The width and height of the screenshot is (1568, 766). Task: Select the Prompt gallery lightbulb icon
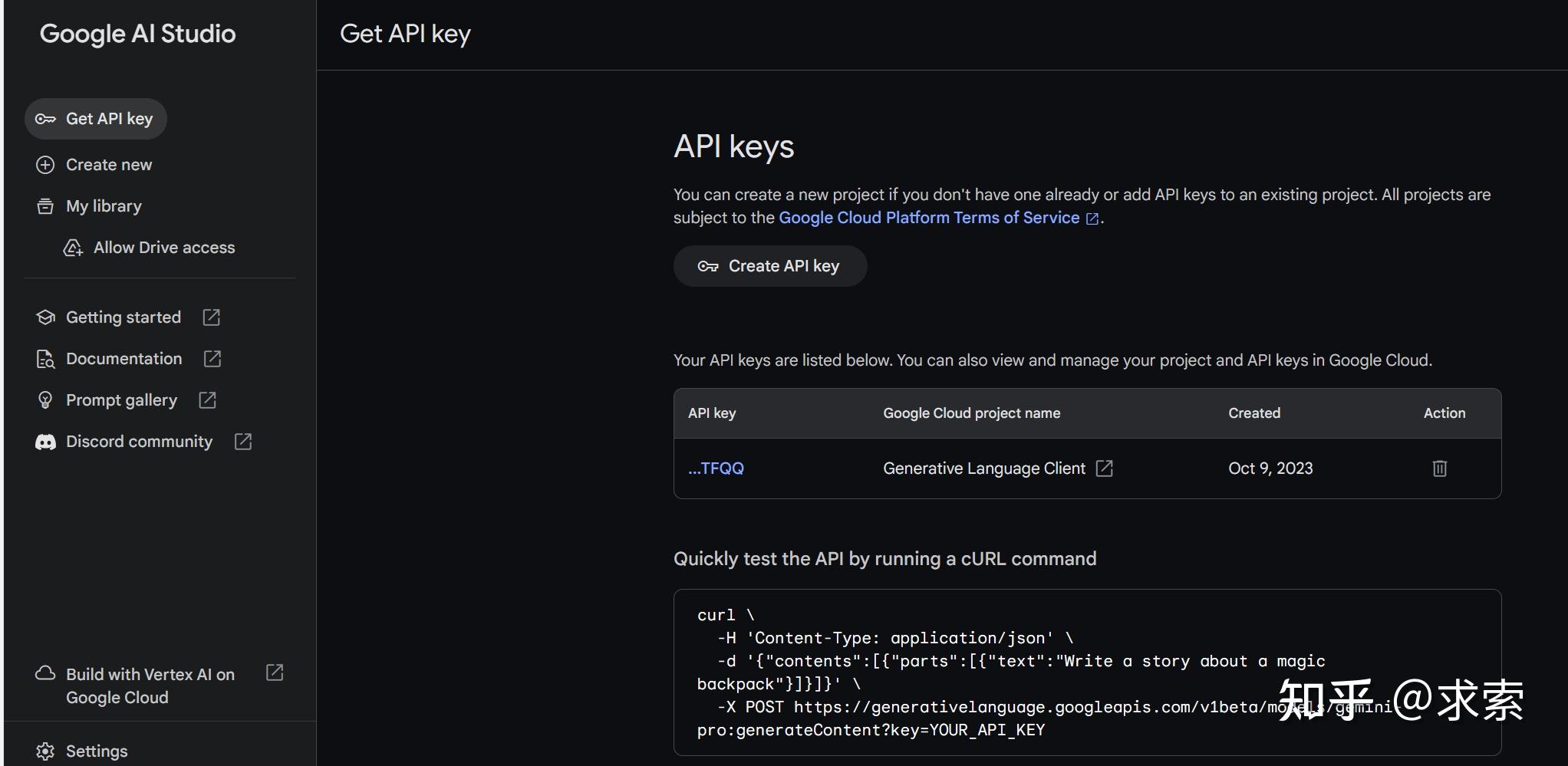[x=44, y=399]
